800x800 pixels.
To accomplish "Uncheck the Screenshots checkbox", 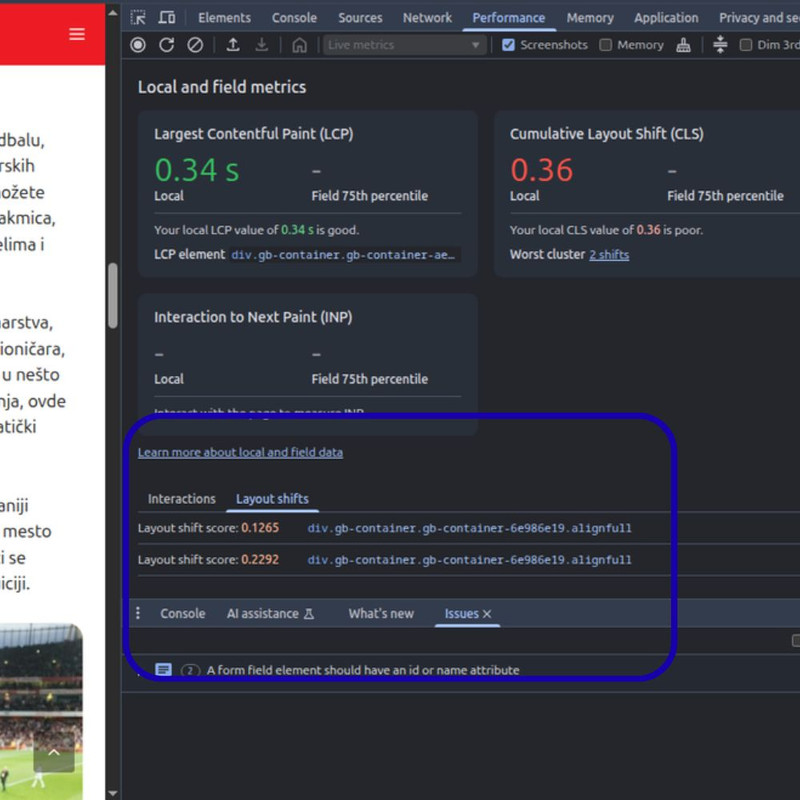I will 508,45.
